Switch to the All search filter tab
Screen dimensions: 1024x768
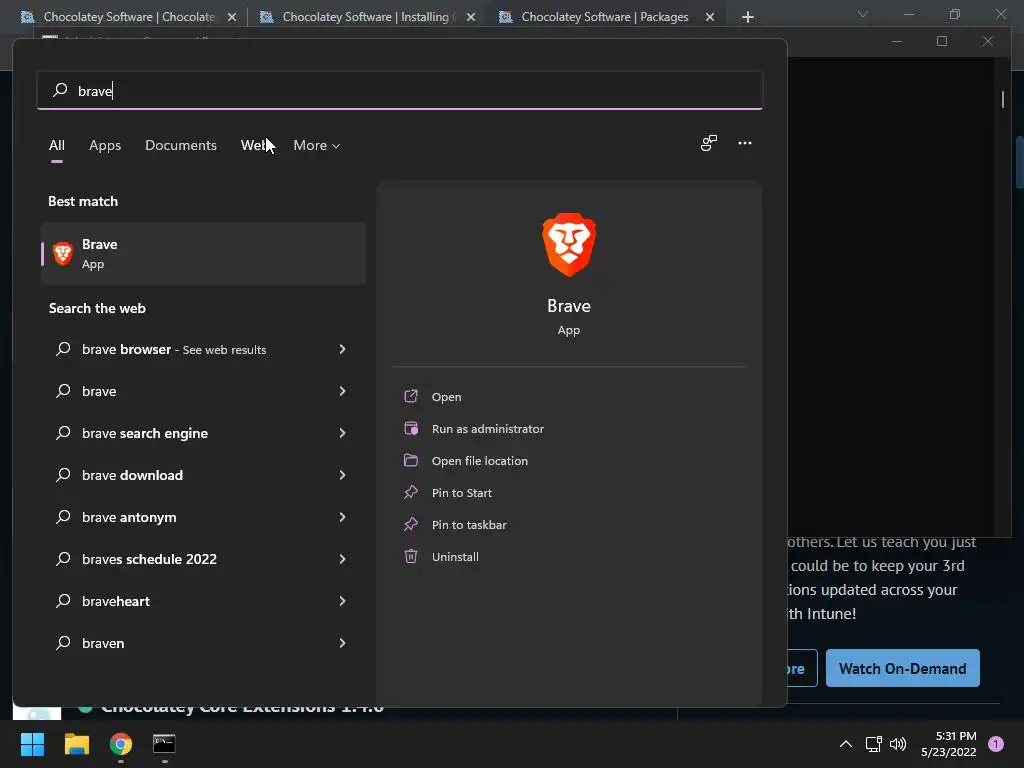tap(57, 145)
